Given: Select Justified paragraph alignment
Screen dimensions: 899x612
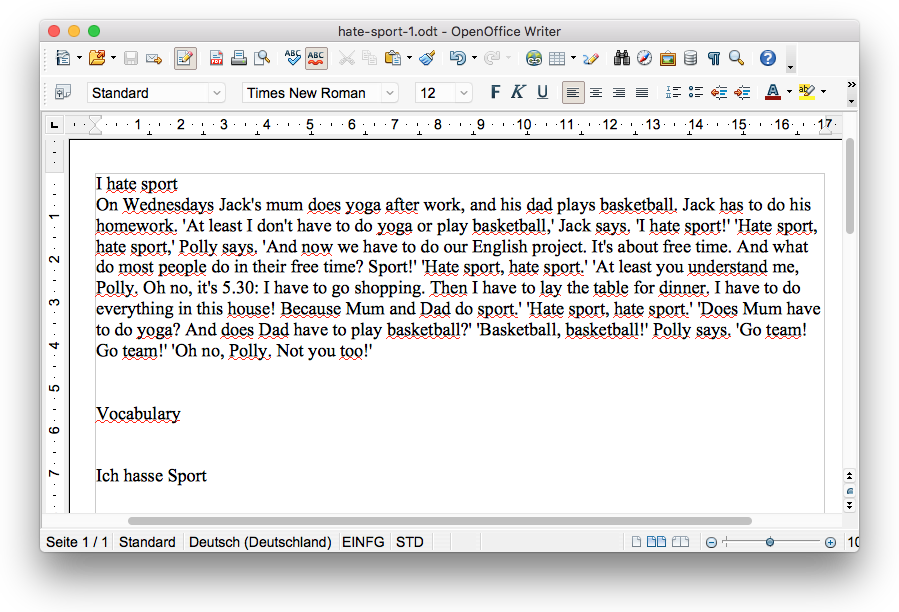Looking at the screenshot, I should pyautogui.click(x=642, y=92).
